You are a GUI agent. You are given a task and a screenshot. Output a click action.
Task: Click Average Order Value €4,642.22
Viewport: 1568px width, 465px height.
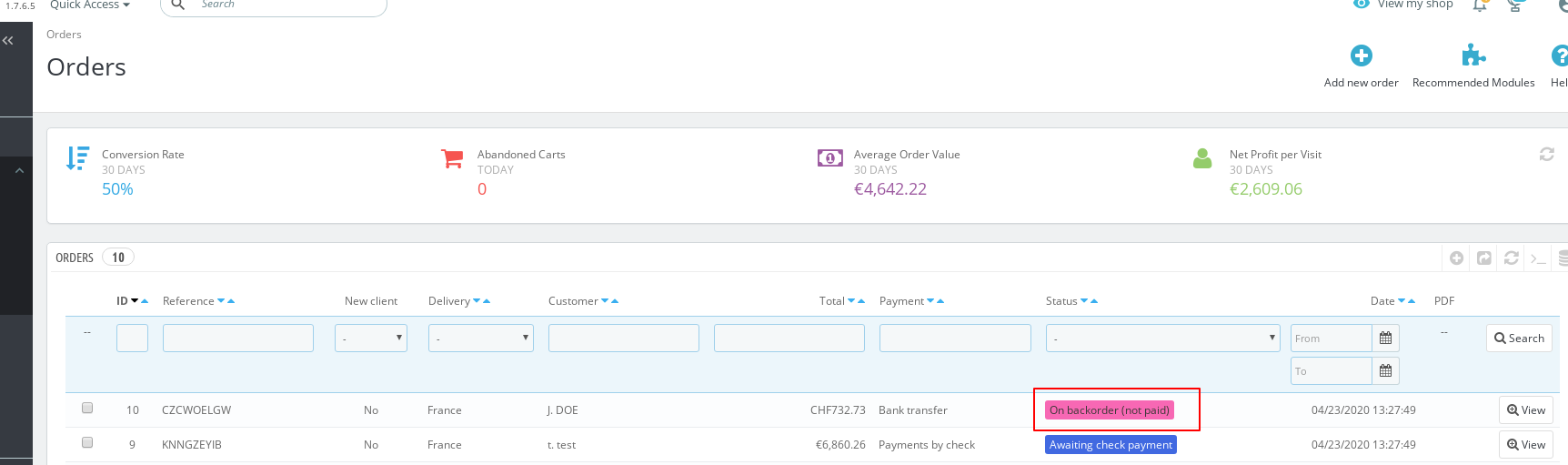(x=890, y=189)
